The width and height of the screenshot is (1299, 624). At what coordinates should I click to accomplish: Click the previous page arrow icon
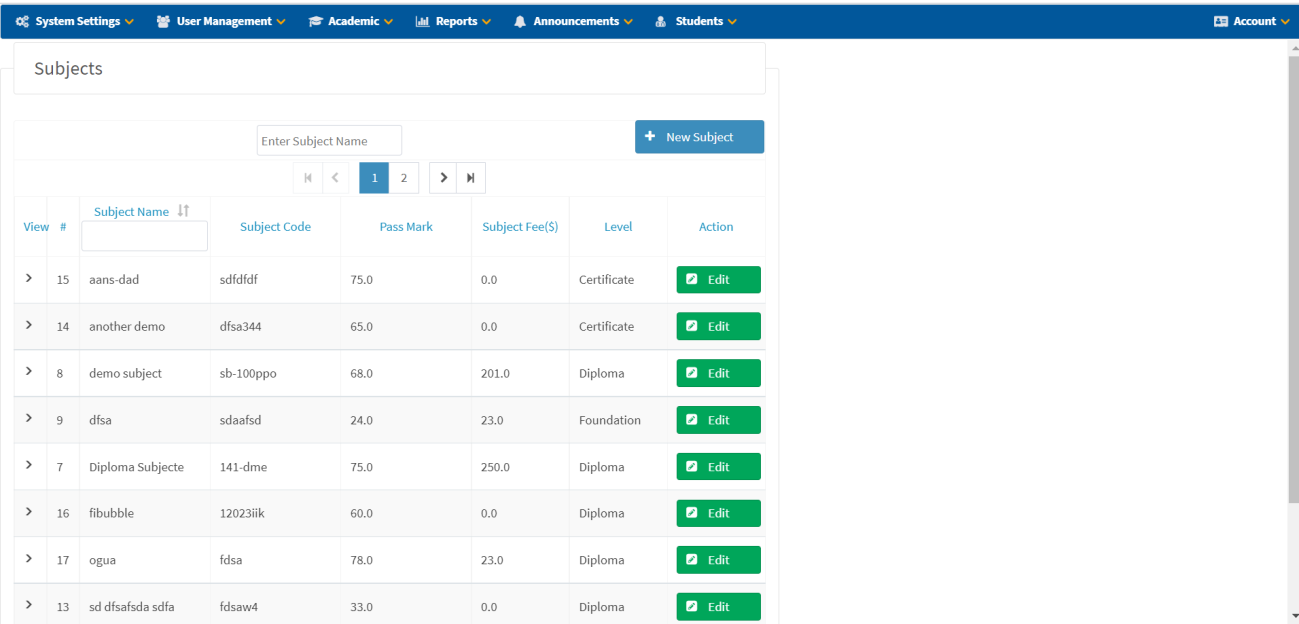[335, 178]
